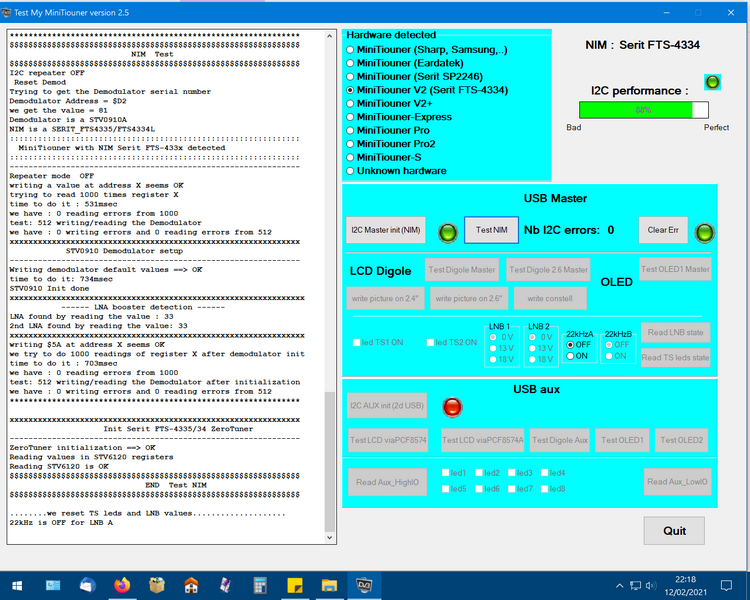Click Read LNB state button
Viewport: 750px width, 600px height.
coord(675,333)
